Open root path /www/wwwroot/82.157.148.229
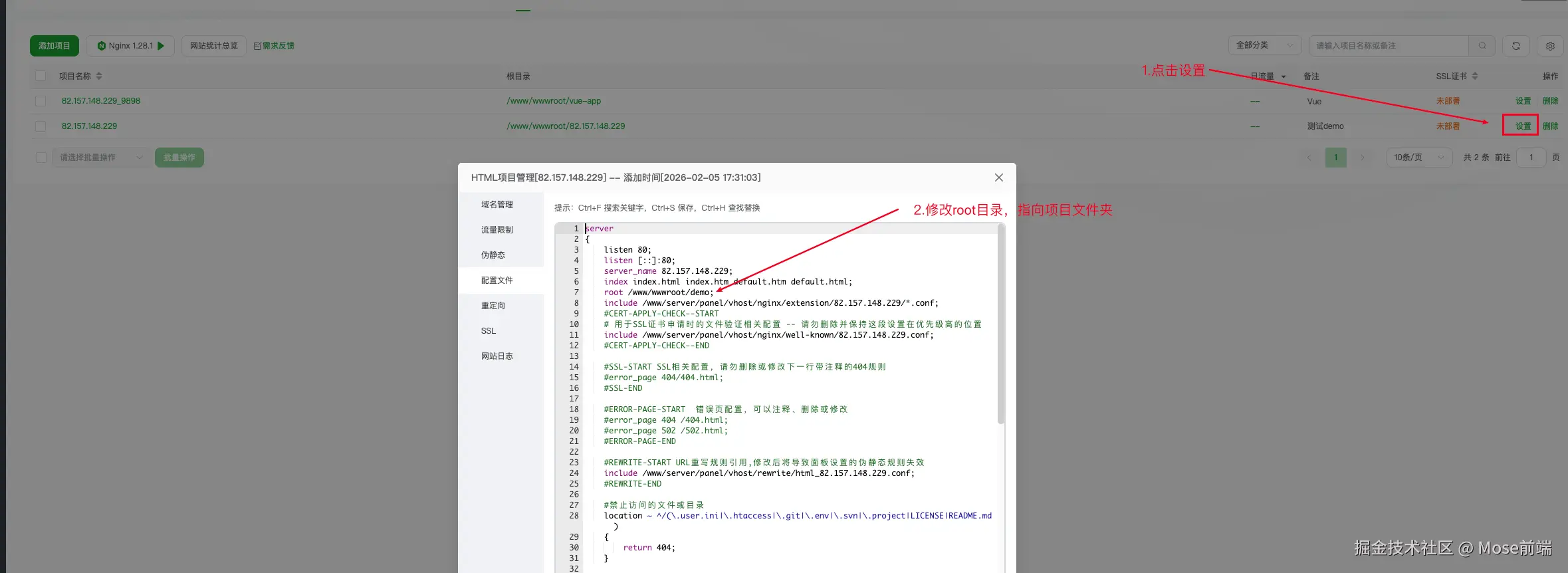This screenshot has height=573, width=1568. (566, 126)
